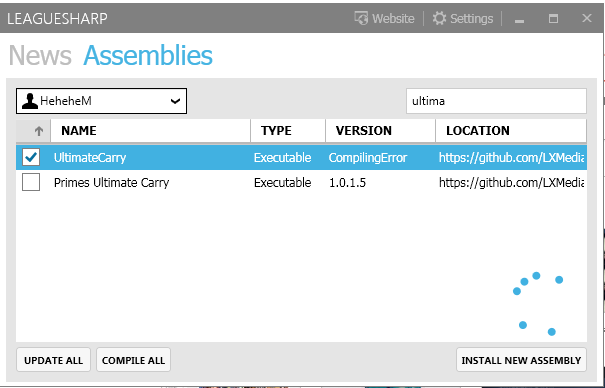
Task: Uncheck the UltimateCarry assembly checkbox
Action: point(31,157)
